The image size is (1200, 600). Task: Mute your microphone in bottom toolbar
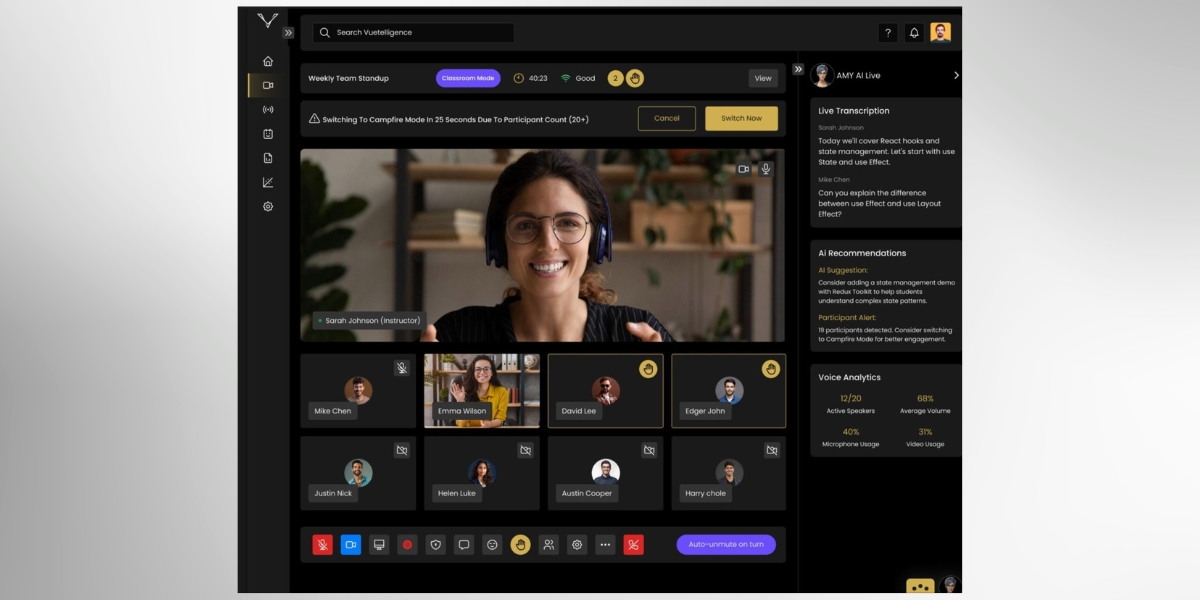[322, 545]
